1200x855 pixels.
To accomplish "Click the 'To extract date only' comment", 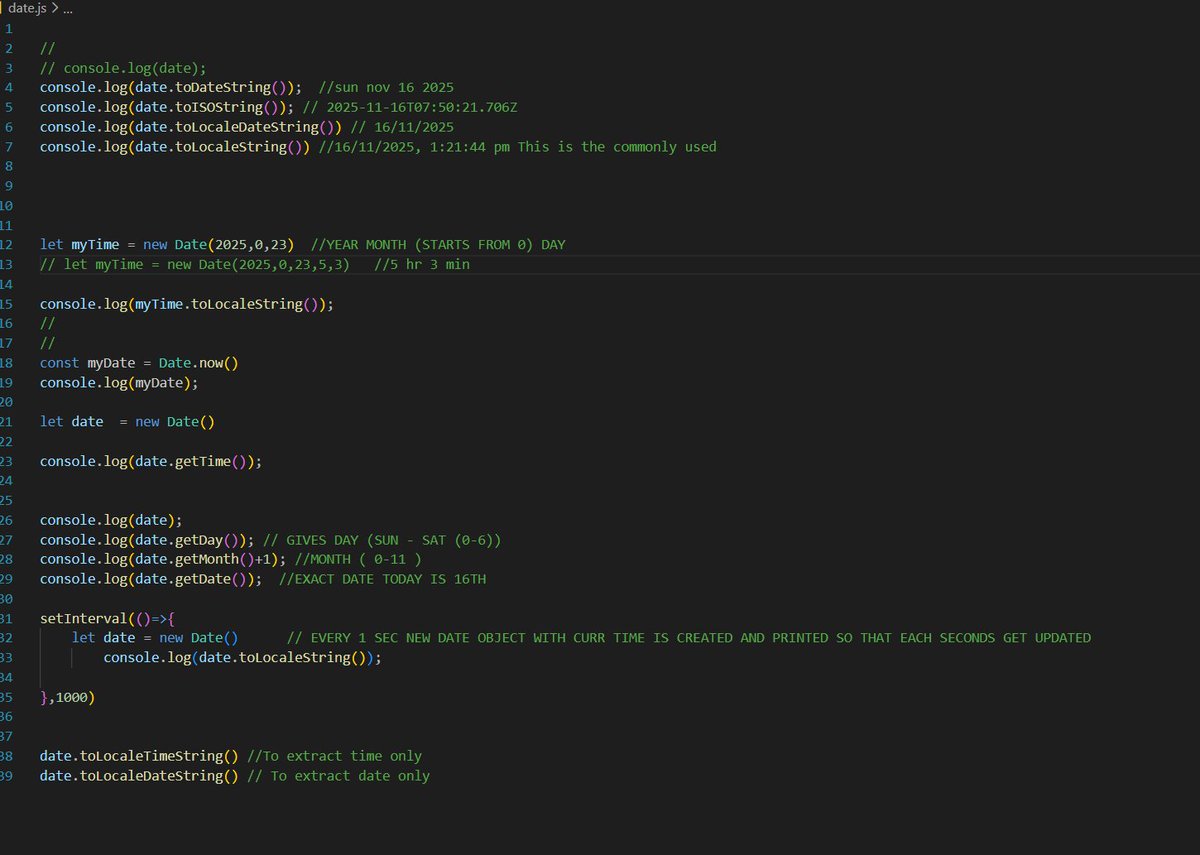I will 338,776.
